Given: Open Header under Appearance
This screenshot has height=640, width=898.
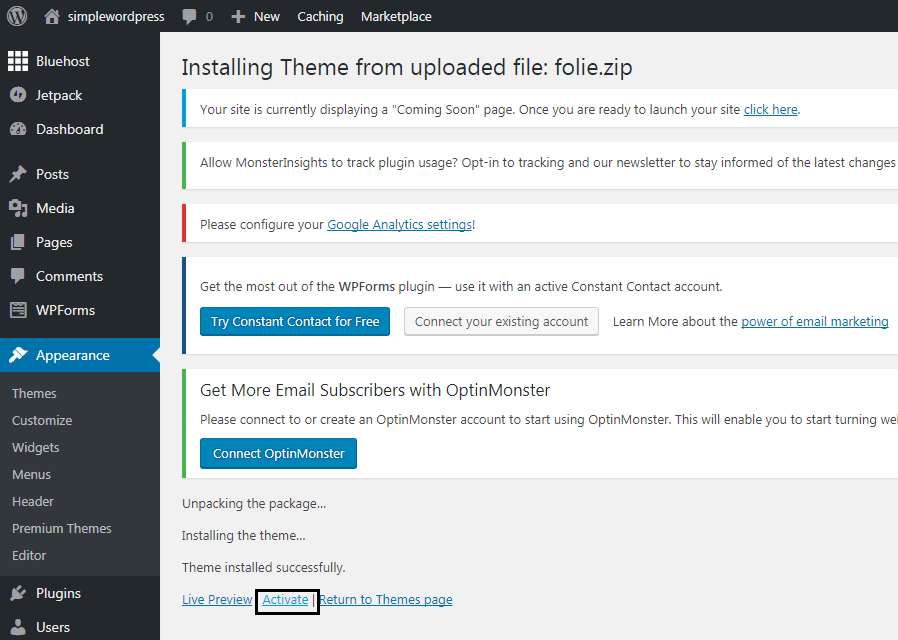Looking at the screenshot, I should (33, 501).
